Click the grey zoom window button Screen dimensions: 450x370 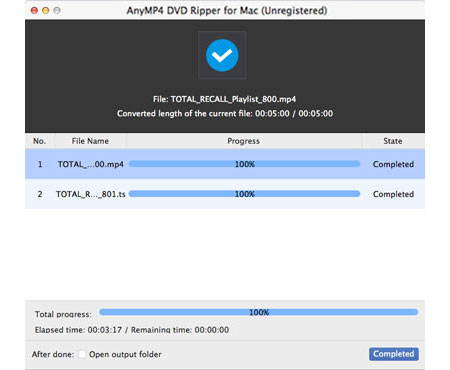pyautogui.click(x=57, y=11)
